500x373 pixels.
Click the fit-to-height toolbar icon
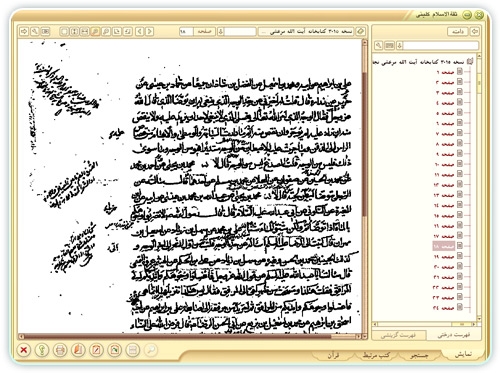point(74,31)
